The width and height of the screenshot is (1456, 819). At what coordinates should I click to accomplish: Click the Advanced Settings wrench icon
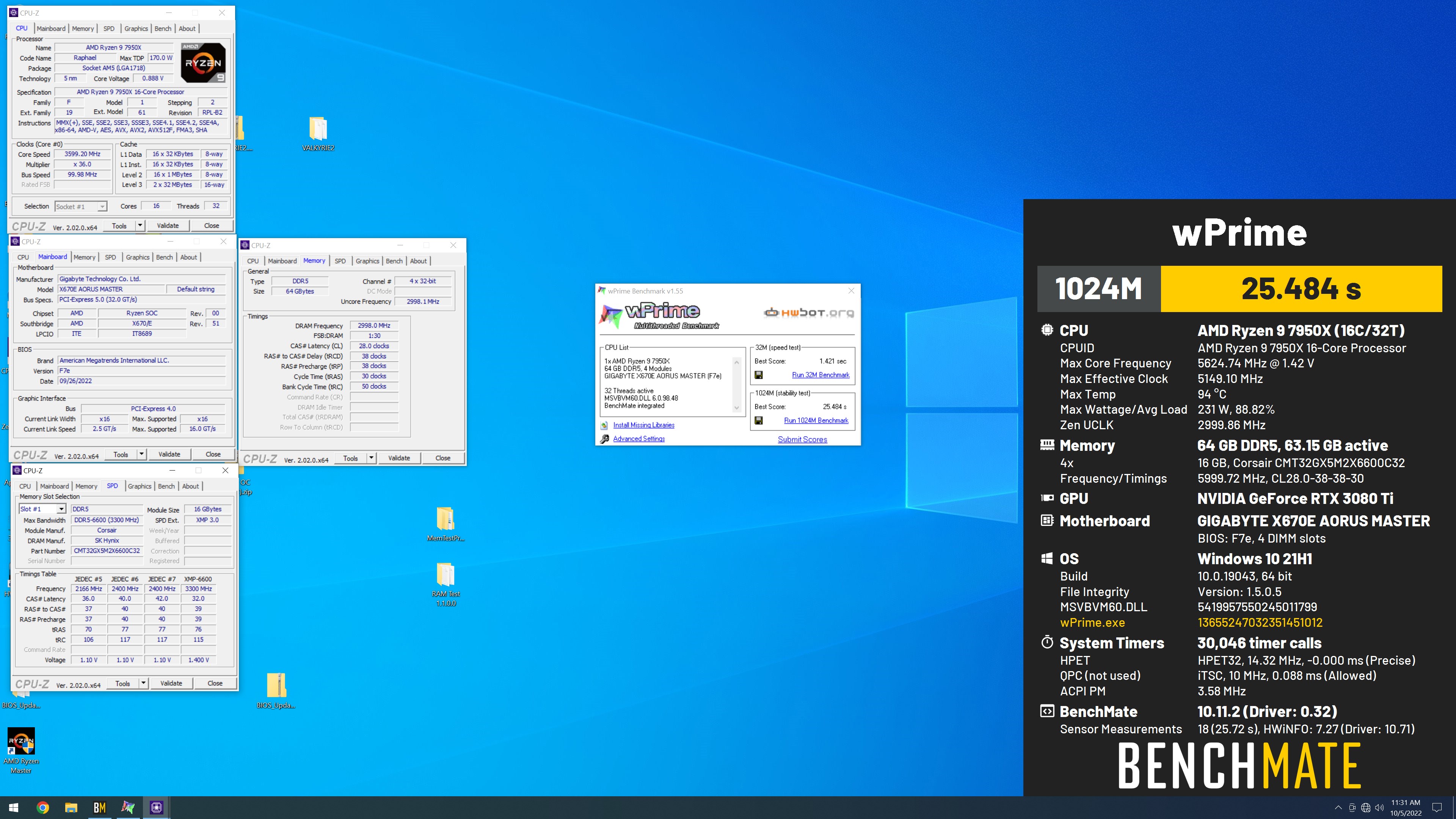coord(604,439)
